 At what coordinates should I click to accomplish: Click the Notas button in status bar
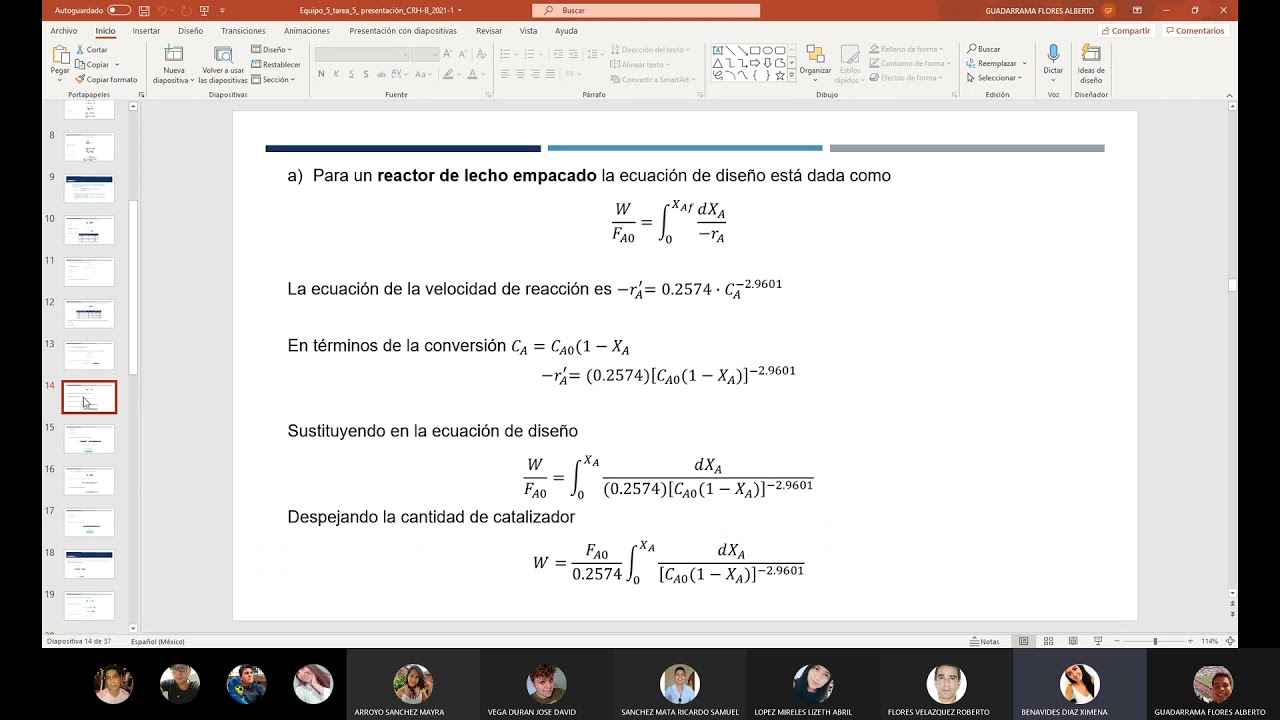(984, 641)
